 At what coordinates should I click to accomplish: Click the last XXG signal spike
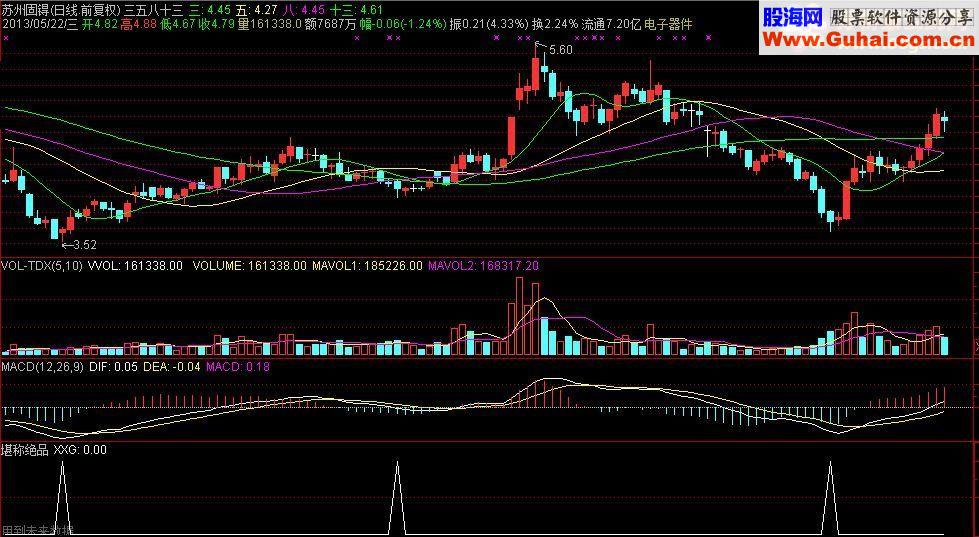click(x=830, y=498)
